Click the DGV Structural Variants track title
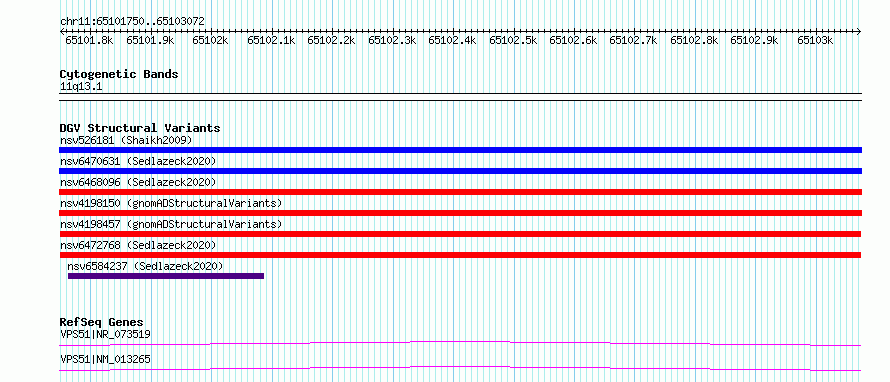 click(x=140, y=128)
